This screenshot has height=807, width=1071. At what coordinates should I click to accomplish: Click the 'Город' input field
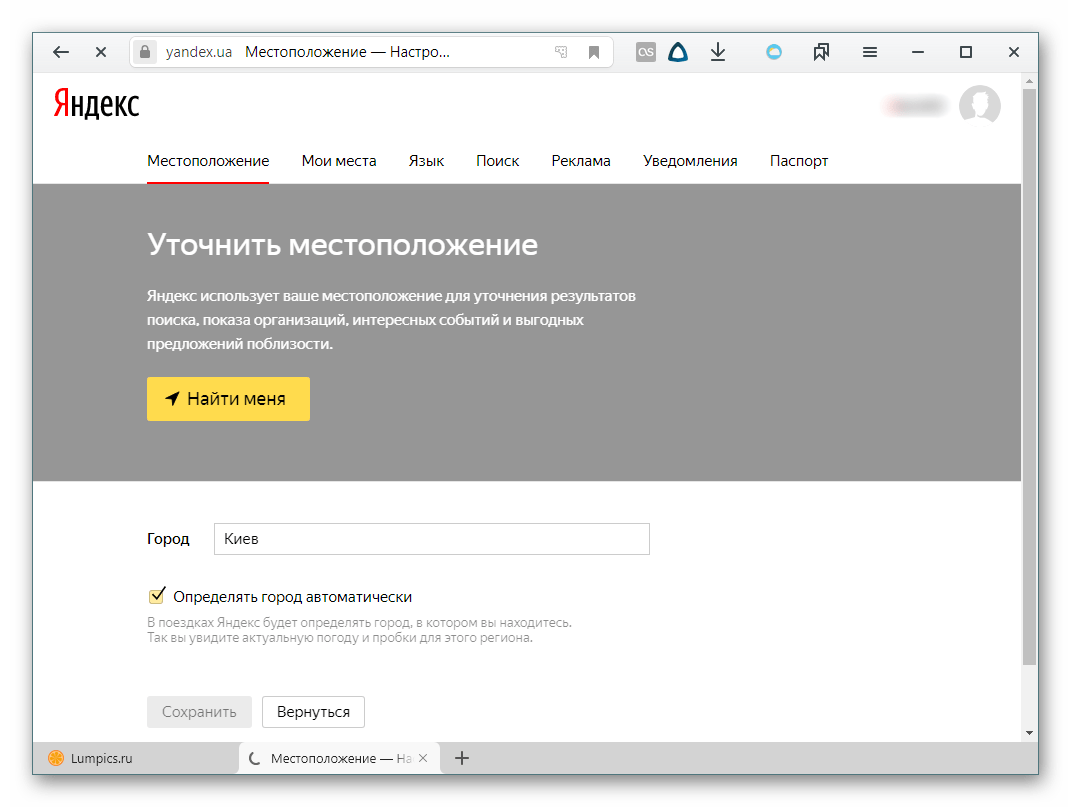(431, 539)
